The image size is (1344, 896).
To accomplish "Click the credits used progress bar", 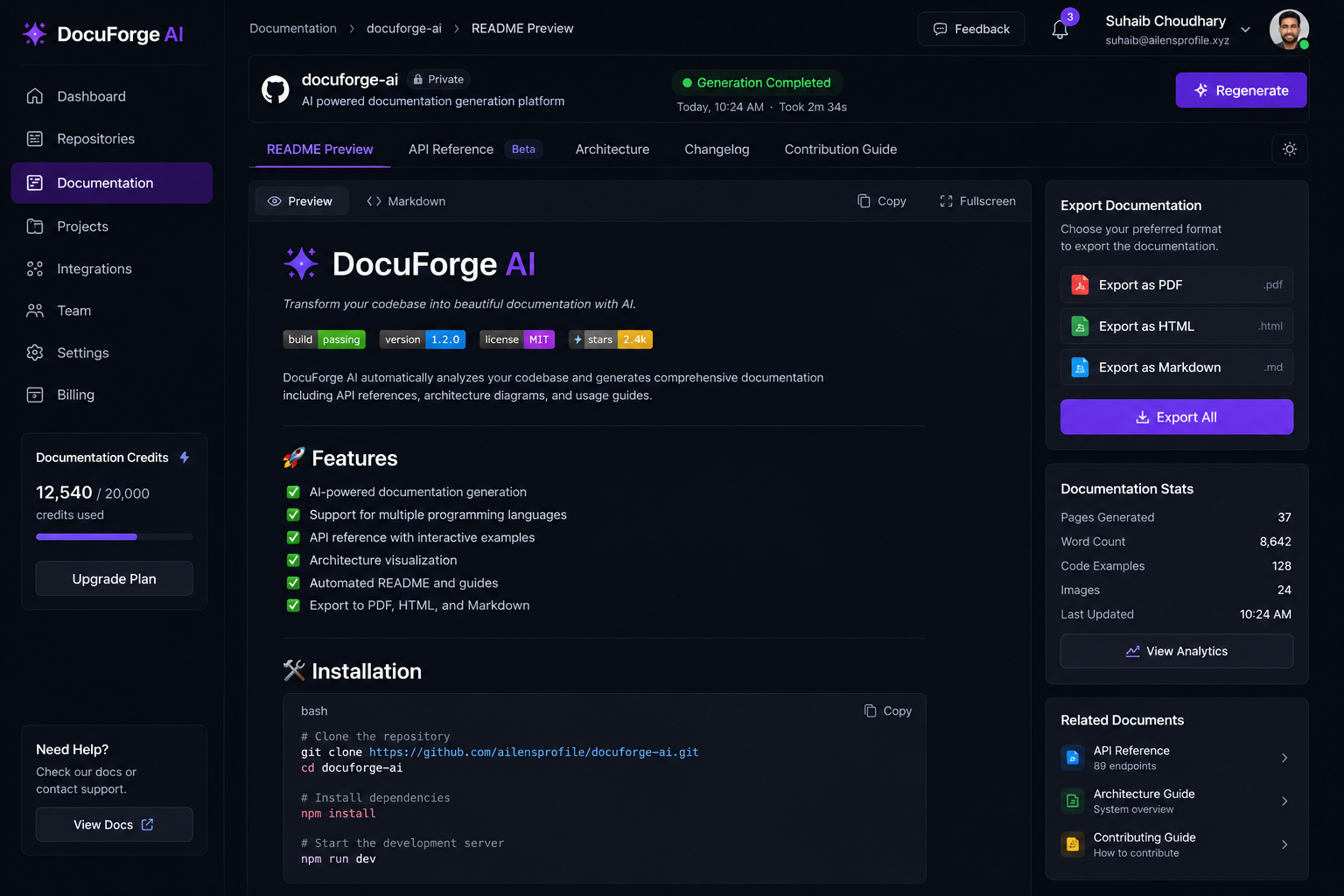I will pyautogui.click(x=114, y=536).
